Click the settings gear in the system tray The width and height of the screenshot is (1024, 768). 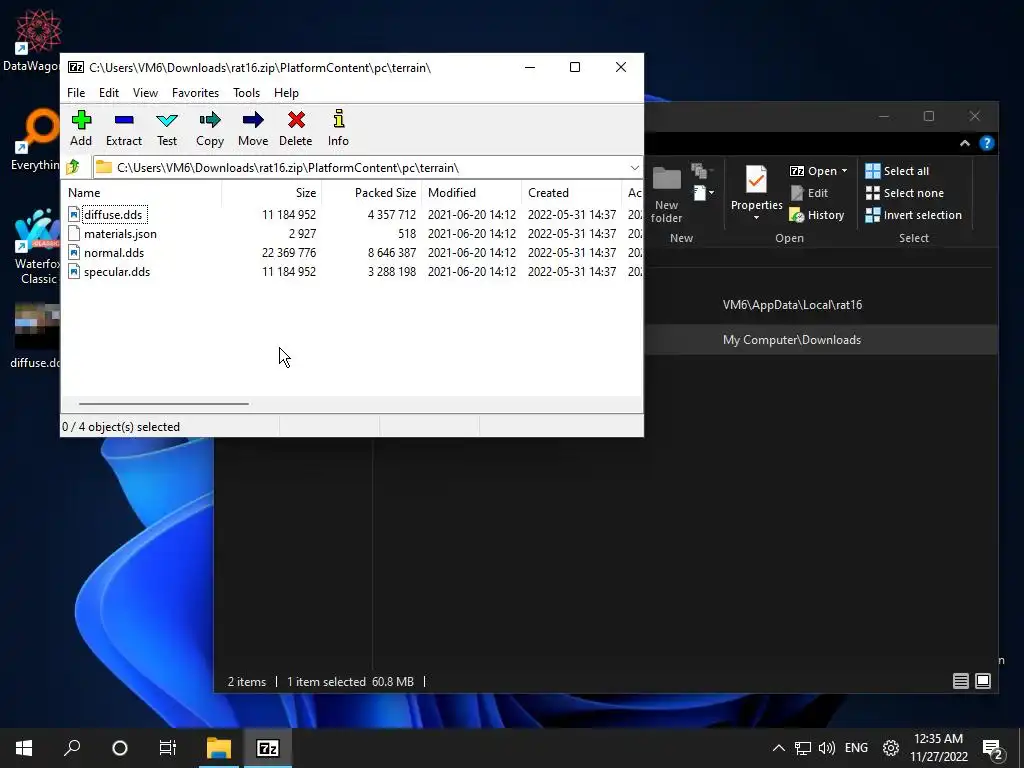[890, 748]
